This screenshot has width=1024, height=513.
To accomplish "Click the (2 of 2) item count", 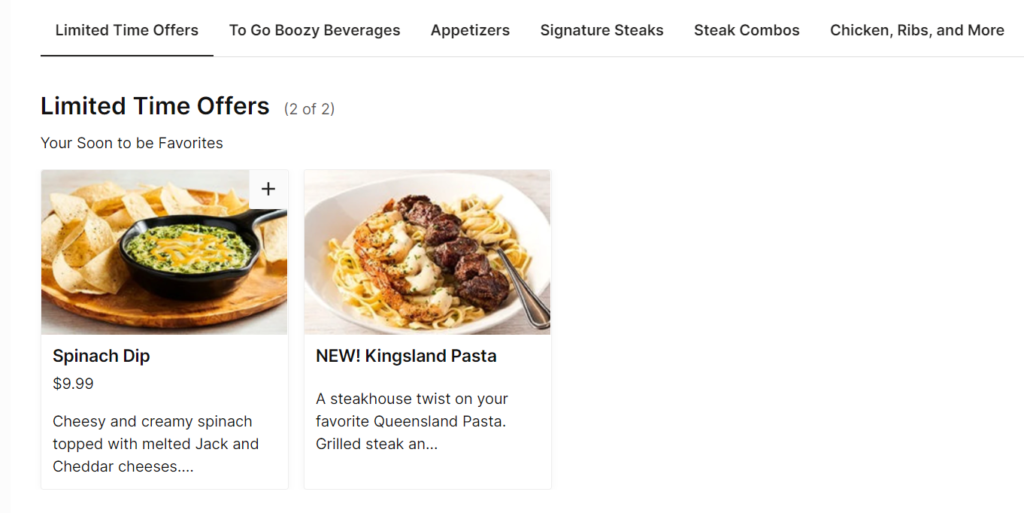I will click(x=309, y=109).
